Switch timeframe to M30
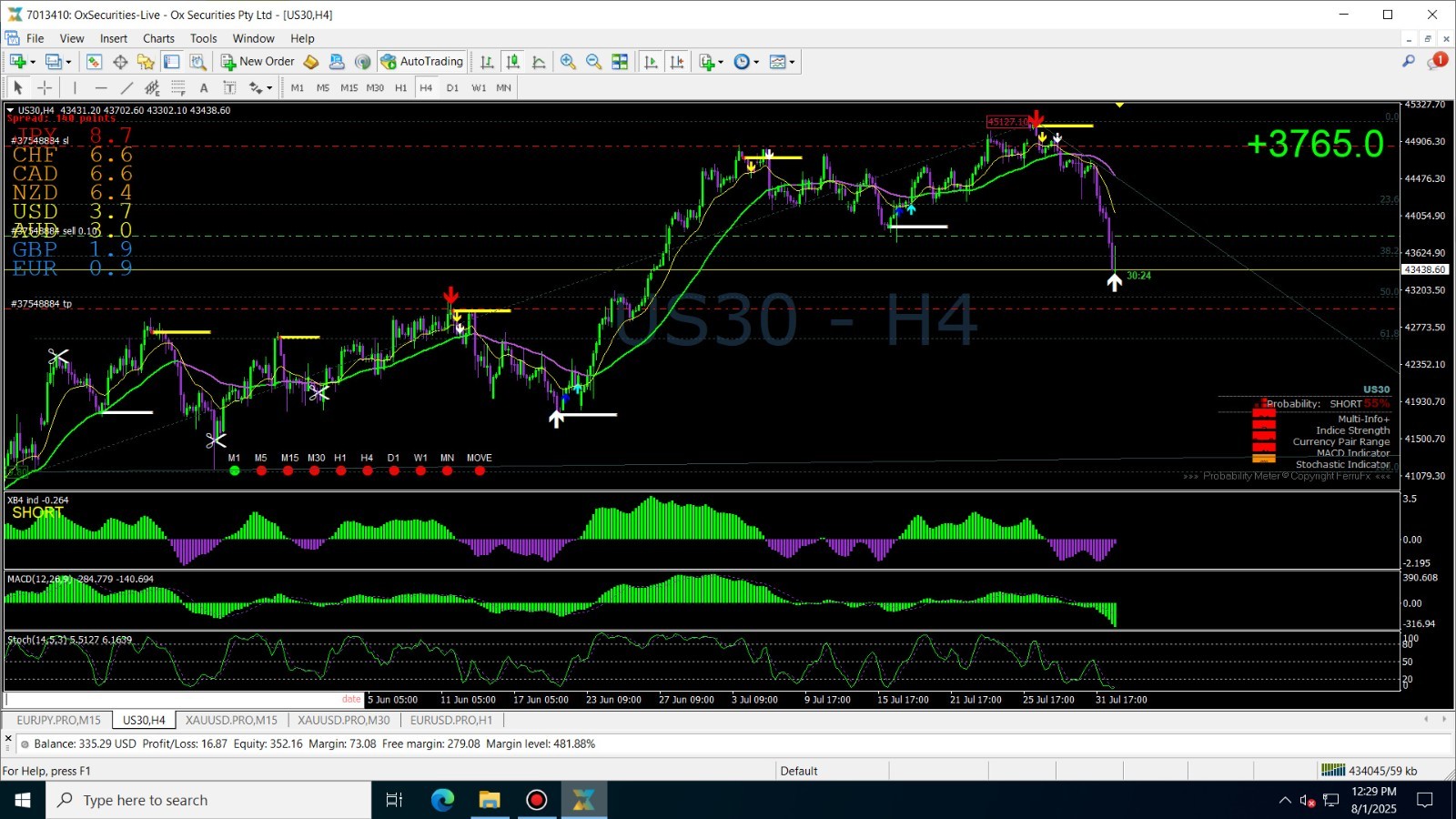 375,87
